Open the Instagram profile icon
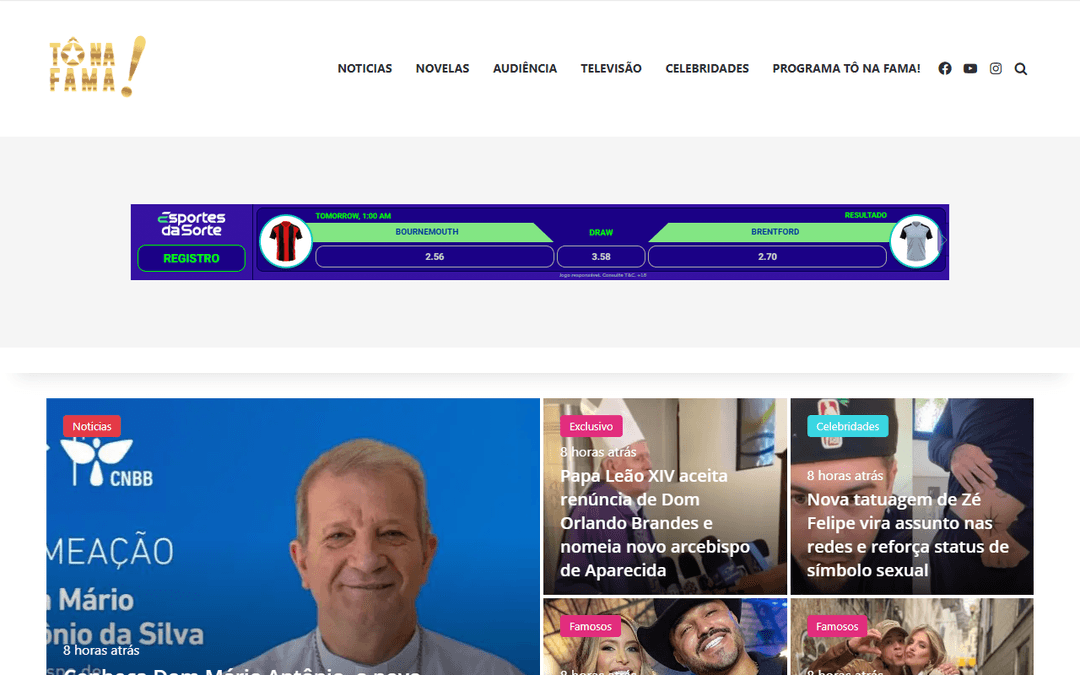Viewport: 1080px width, 675px height. (x=995, y=68)
